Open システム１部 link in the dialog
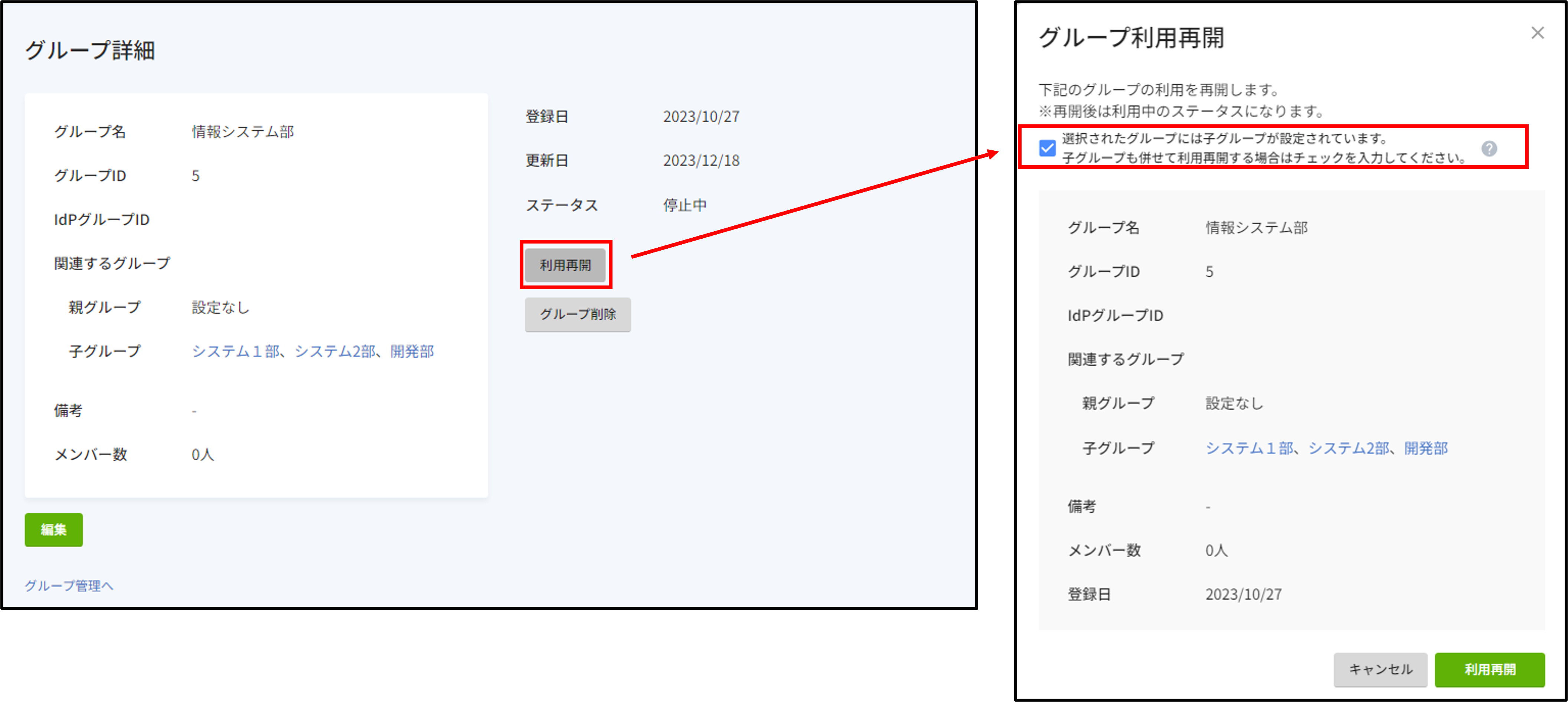 (x=1249, y=448)
